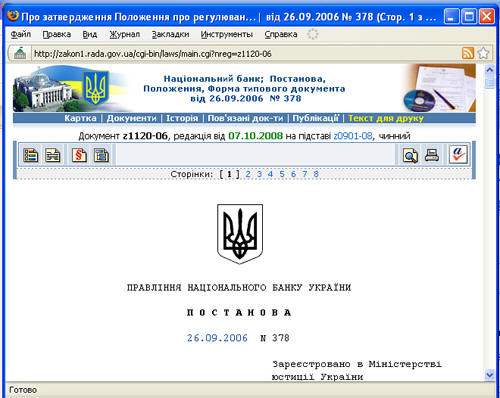Switch to the Історія tab
The image size is (500, 398).
tap(182, 118)
